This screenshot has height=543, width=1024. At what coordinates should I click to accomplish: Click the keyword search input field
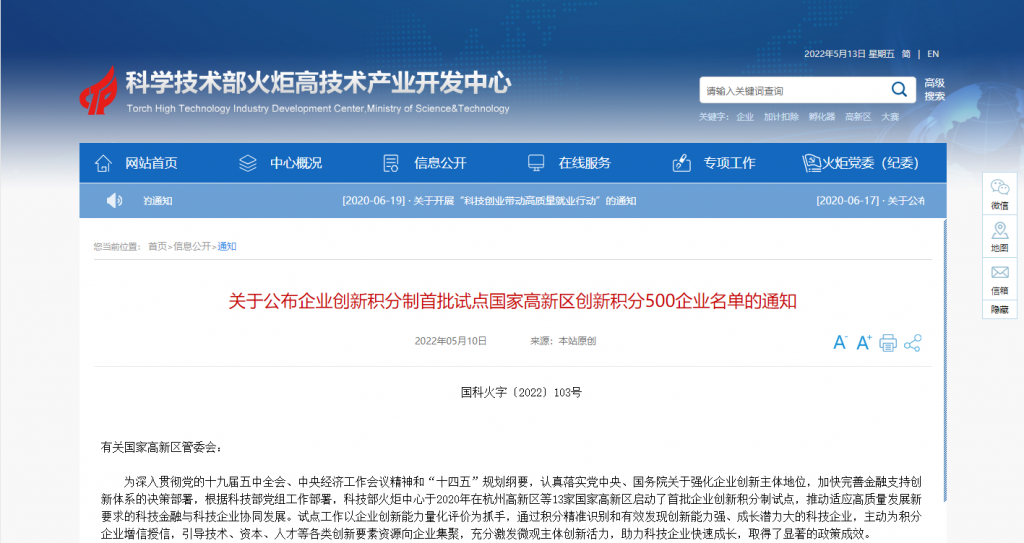tap(790, 91)
